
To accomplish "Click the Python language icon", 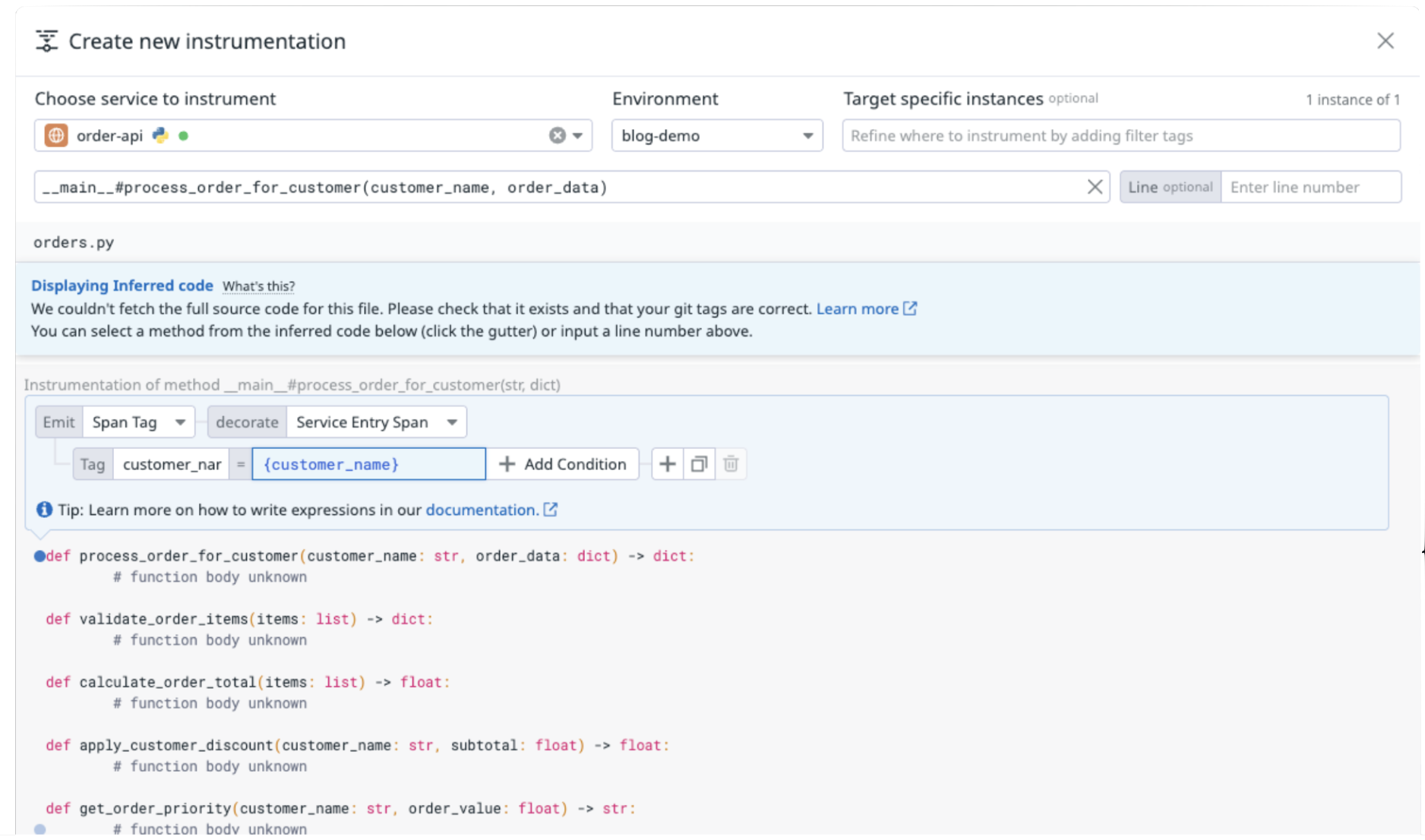I will (x=160, y=135).
